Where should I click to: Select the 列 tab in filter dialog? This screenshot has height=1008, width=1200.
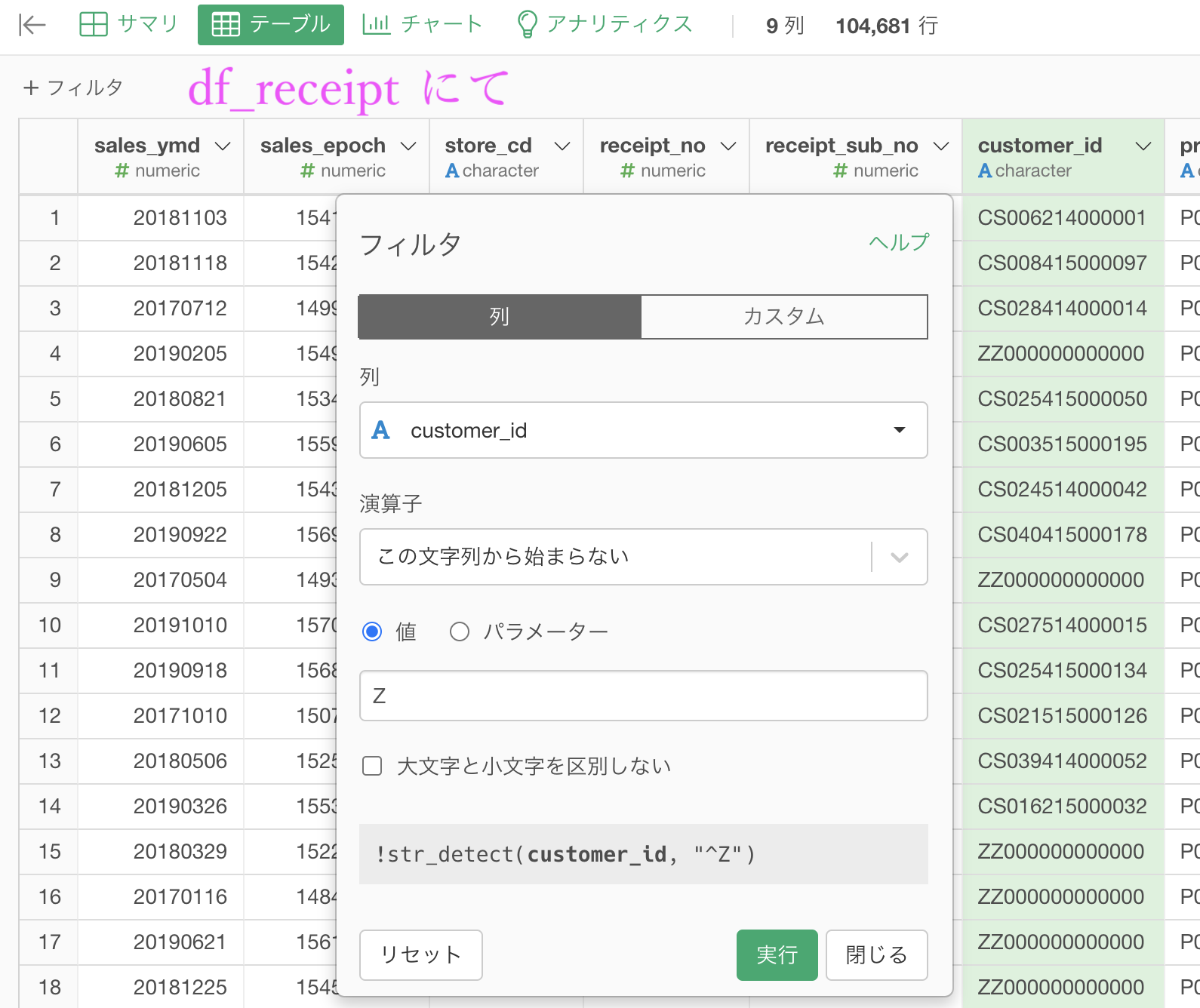[500, 316]
